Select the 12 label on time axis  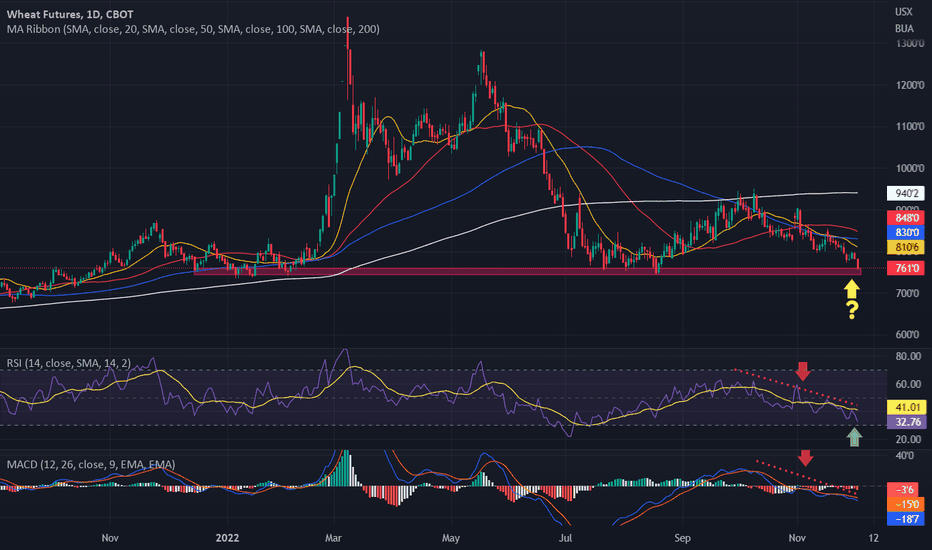pyautogui.click(x=873, y=538)
